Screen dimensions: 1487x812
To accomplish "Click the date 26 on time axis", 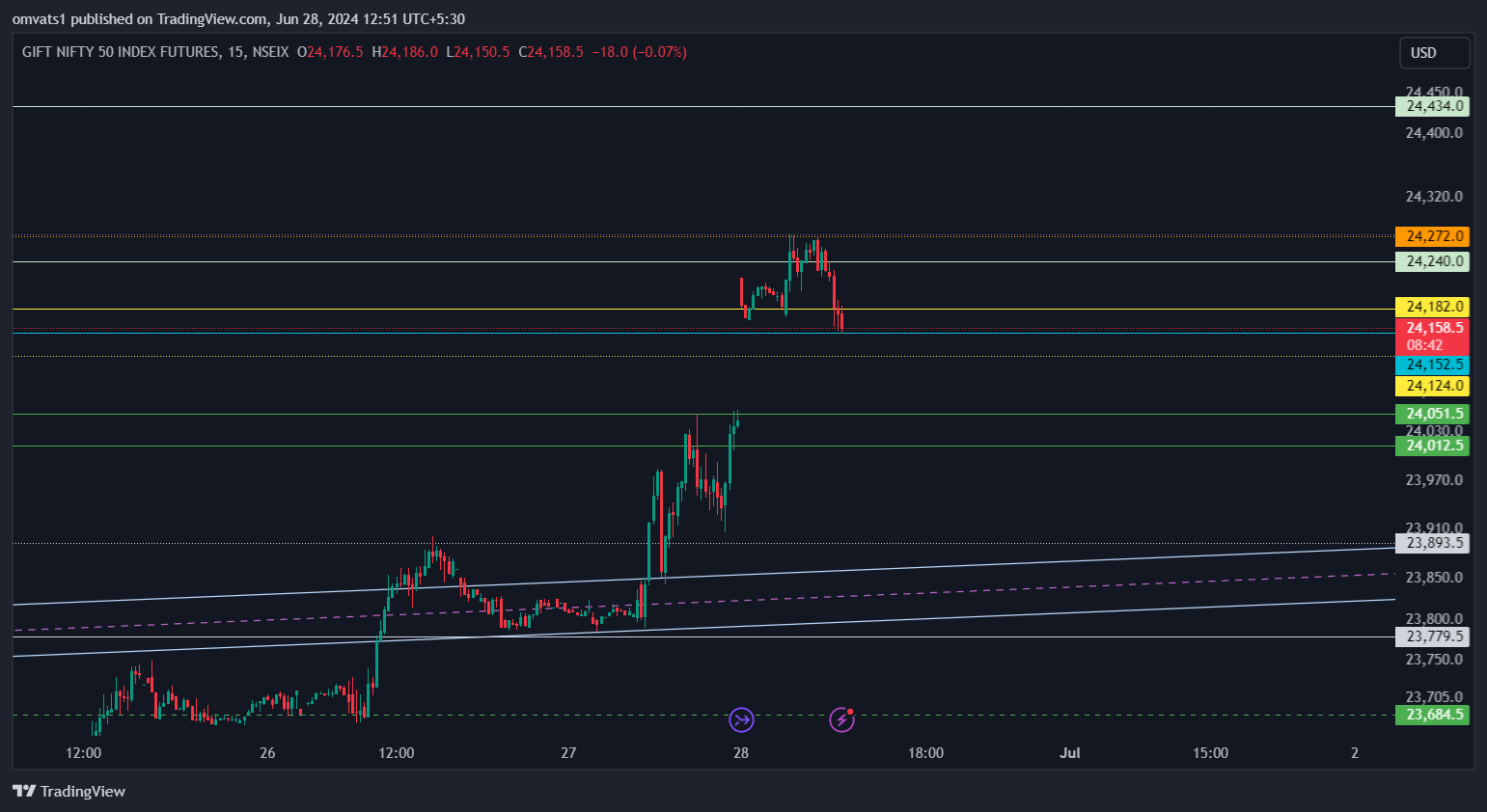I will click(267, 753).
